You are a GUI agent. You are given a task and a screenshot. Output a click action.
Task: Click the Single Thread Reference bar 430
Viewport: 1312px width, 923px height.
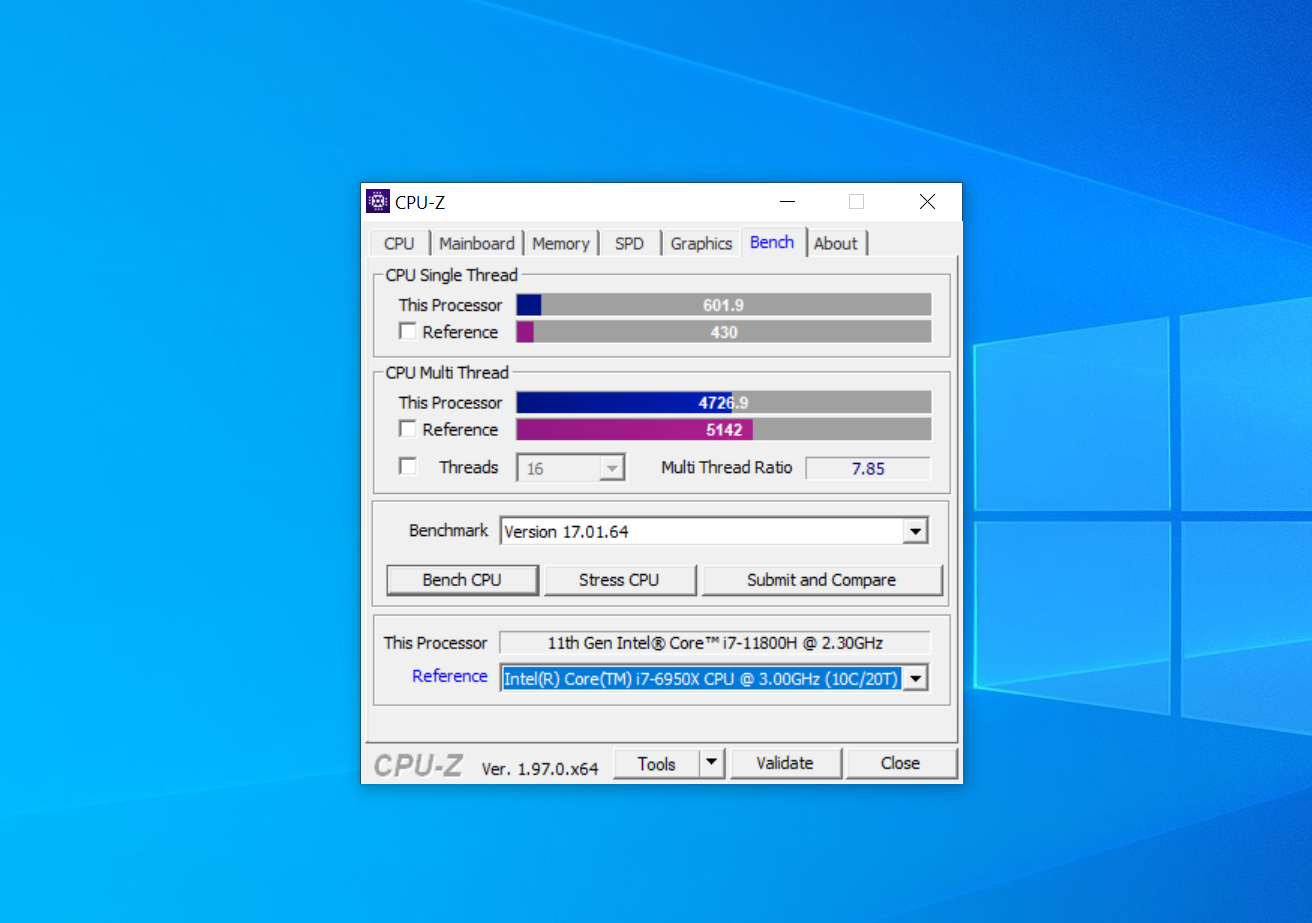coord(724,332)
